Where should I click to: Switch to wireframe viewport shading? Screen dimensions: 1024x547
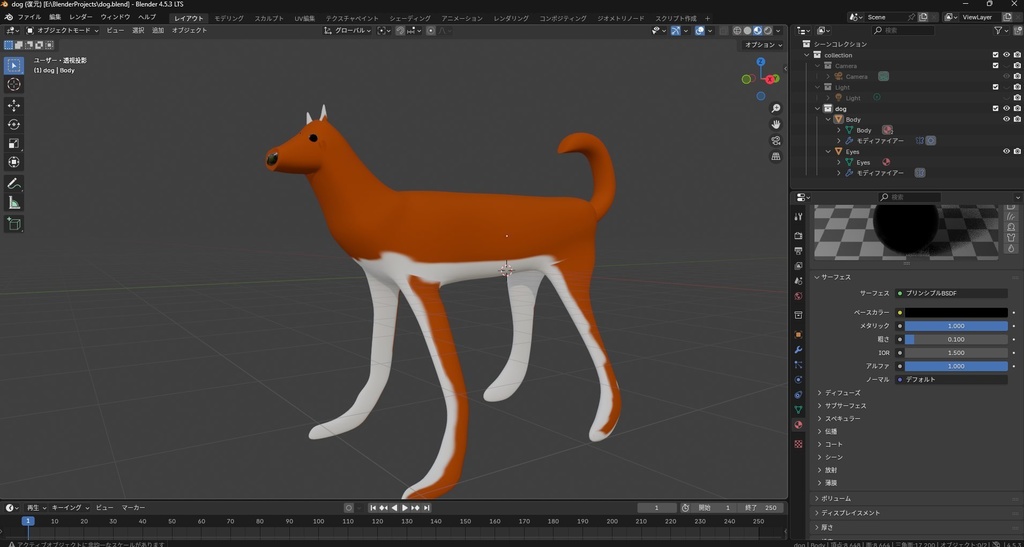click(737, 31)
